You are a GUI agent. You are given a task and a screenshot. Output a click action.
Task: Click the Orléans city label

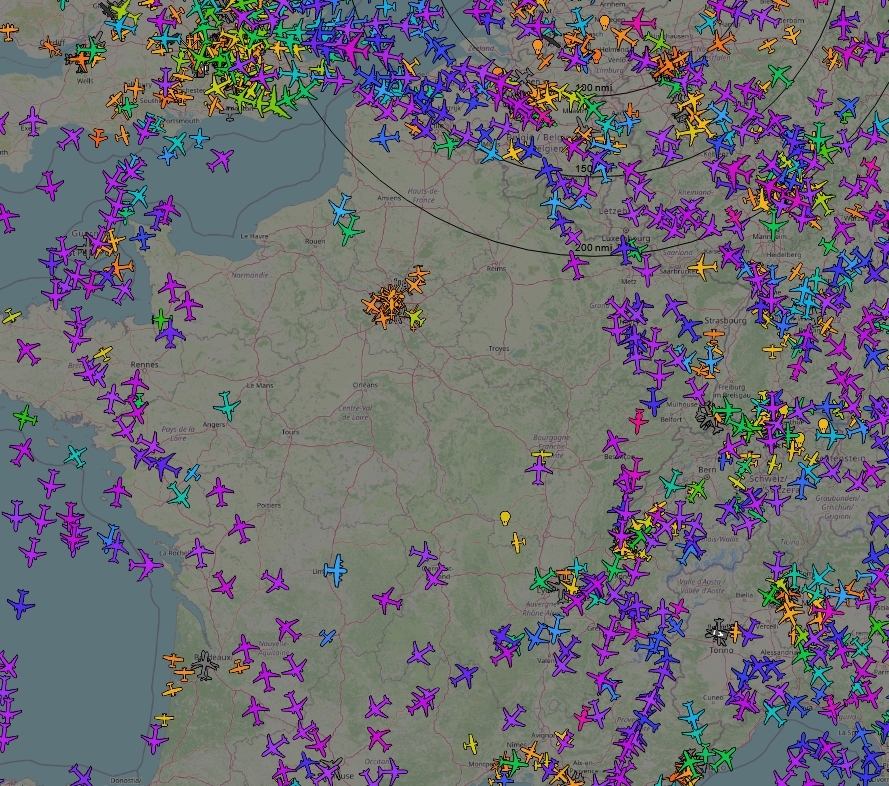(365, 385)
